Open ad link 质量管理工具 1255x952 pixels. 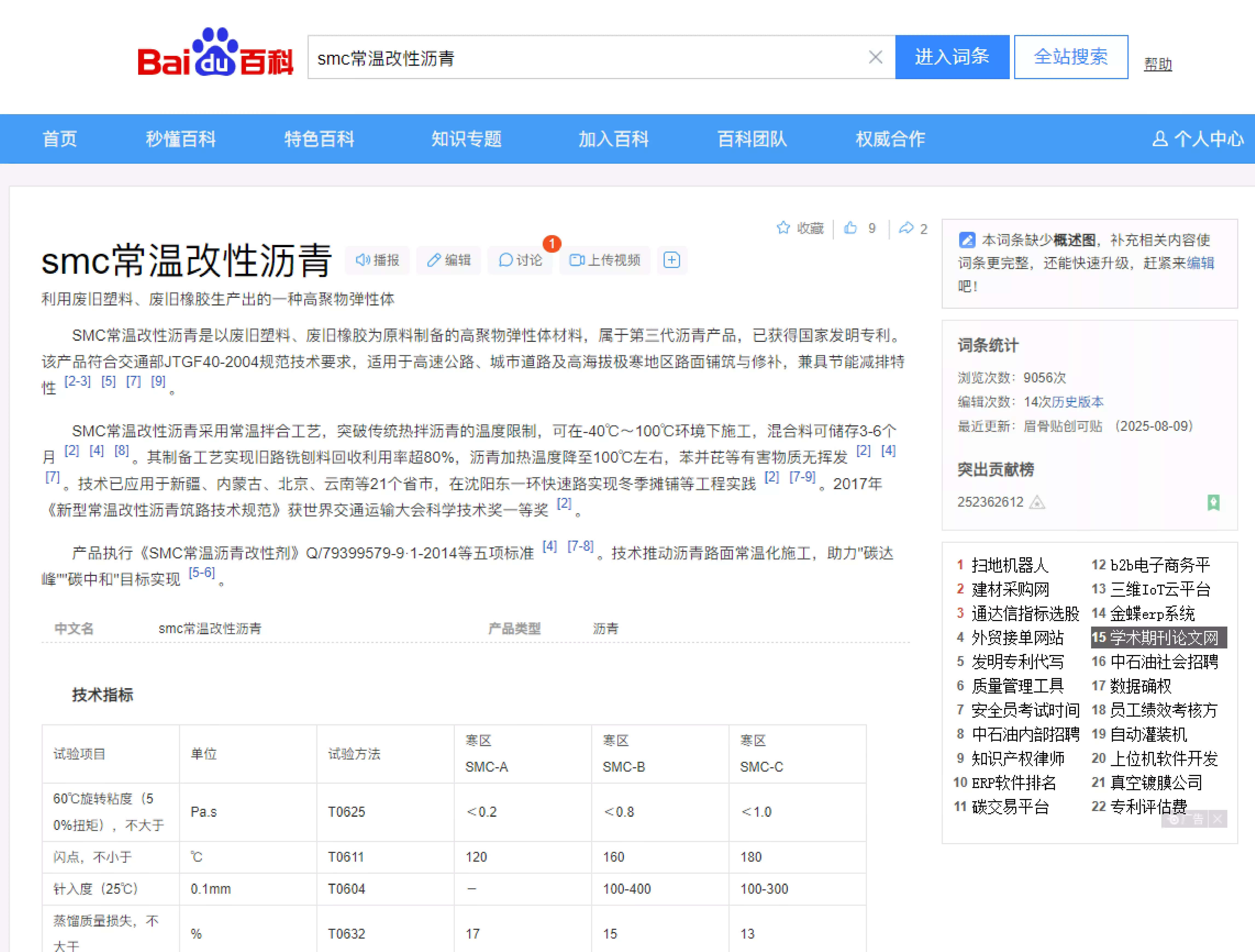[1018, 686]
